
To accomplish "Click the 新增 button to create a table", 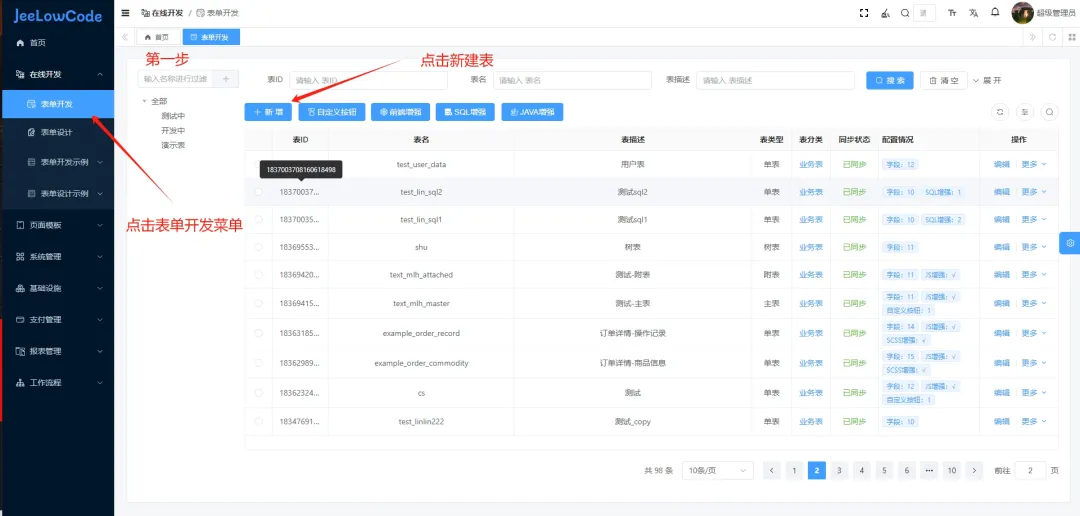I will pyautogui.click(x=268, y=112).
